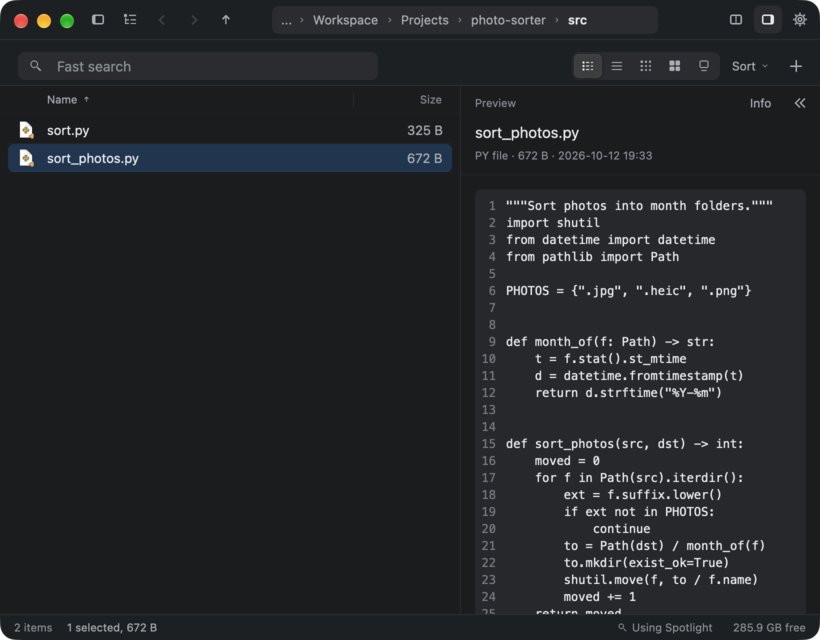
Task: Toggle the folder tree view icon
Action: pos(130,20)
